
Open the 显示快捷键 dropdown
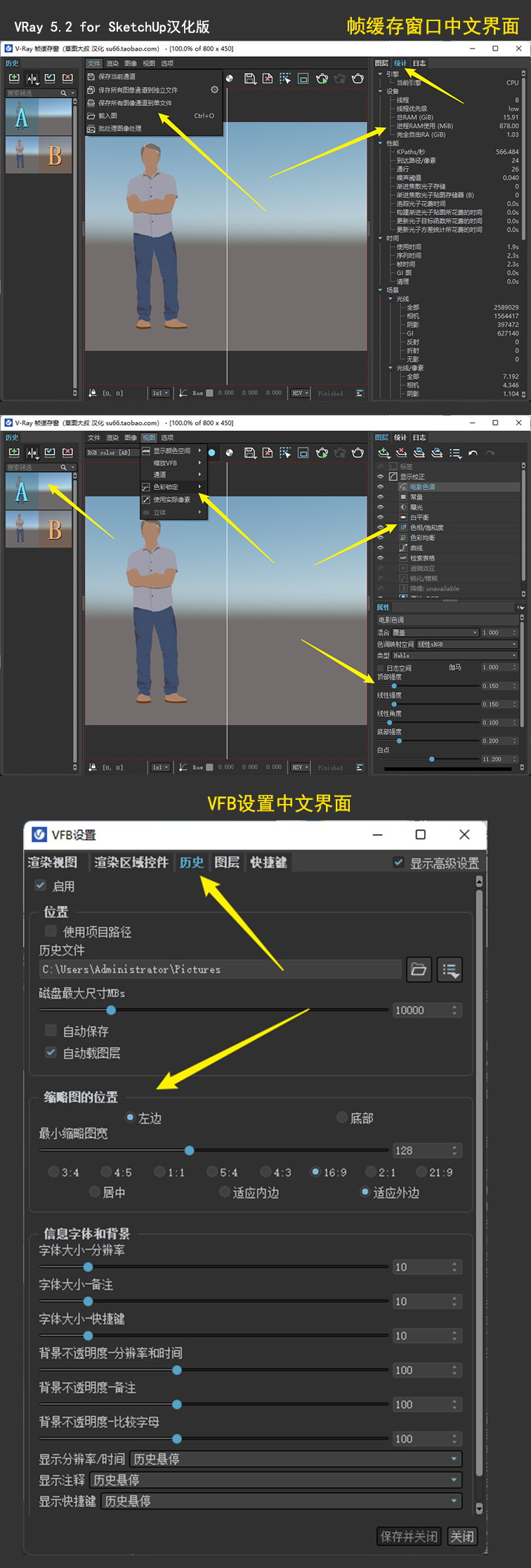(x=282, y=1501)
